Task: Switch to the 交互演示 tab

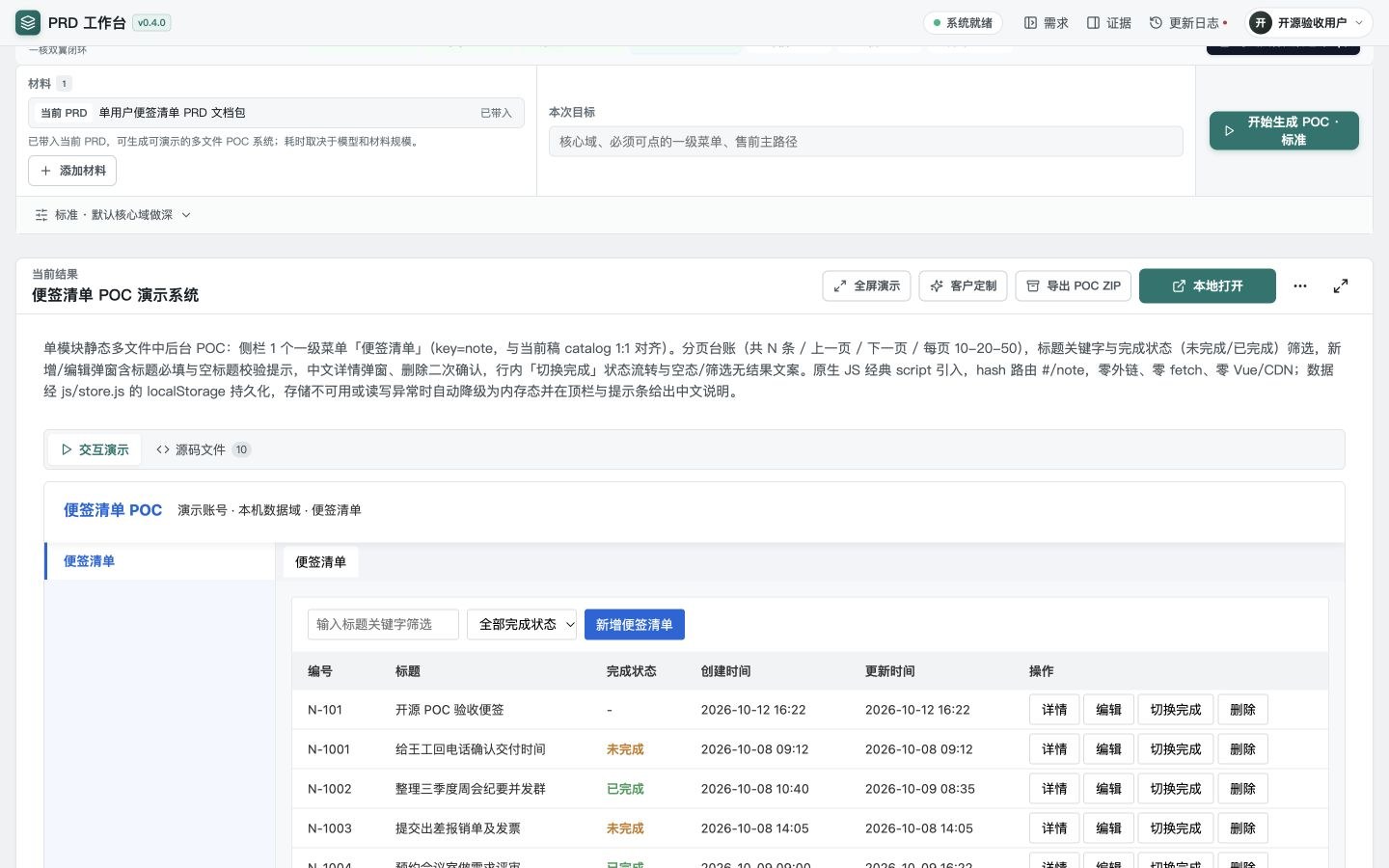Action: [95, 449]
